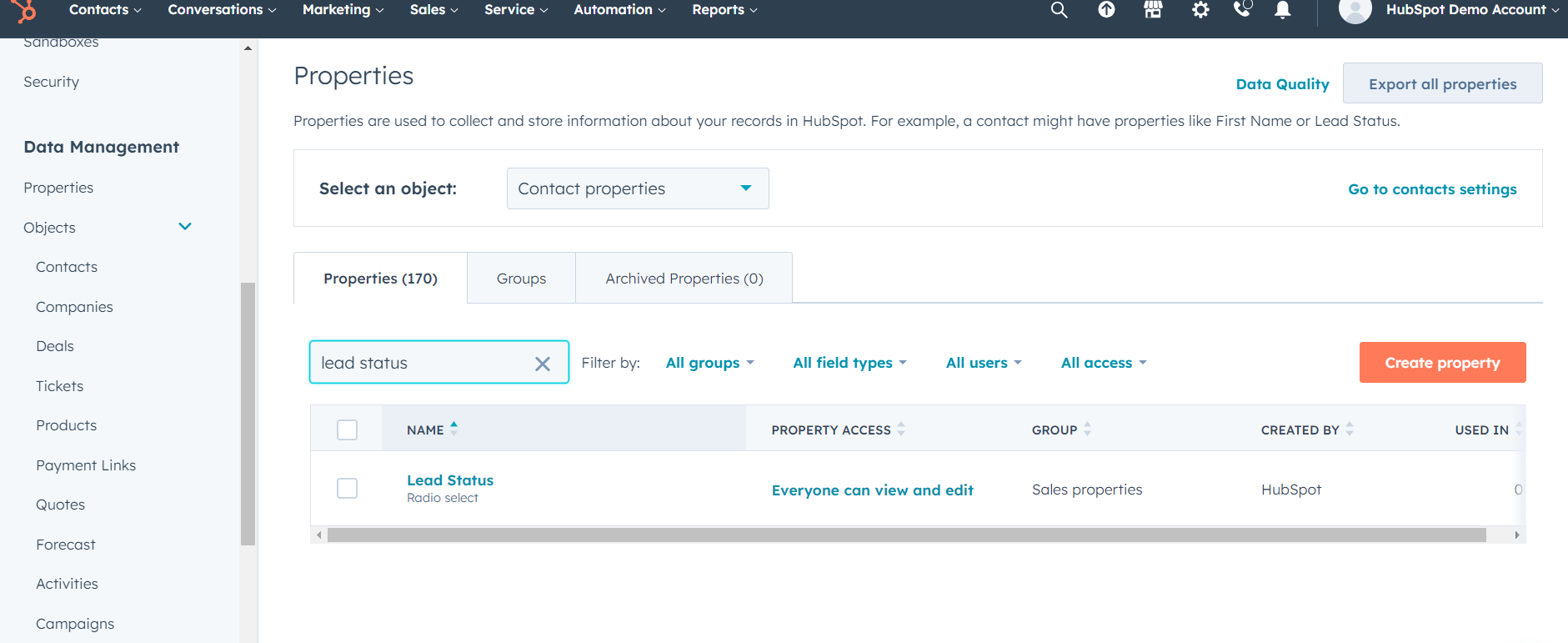The height and width of the screenshot is (643, 1568).
Task: Follow Go to contacts settings link
Action: pos(1432,189)
